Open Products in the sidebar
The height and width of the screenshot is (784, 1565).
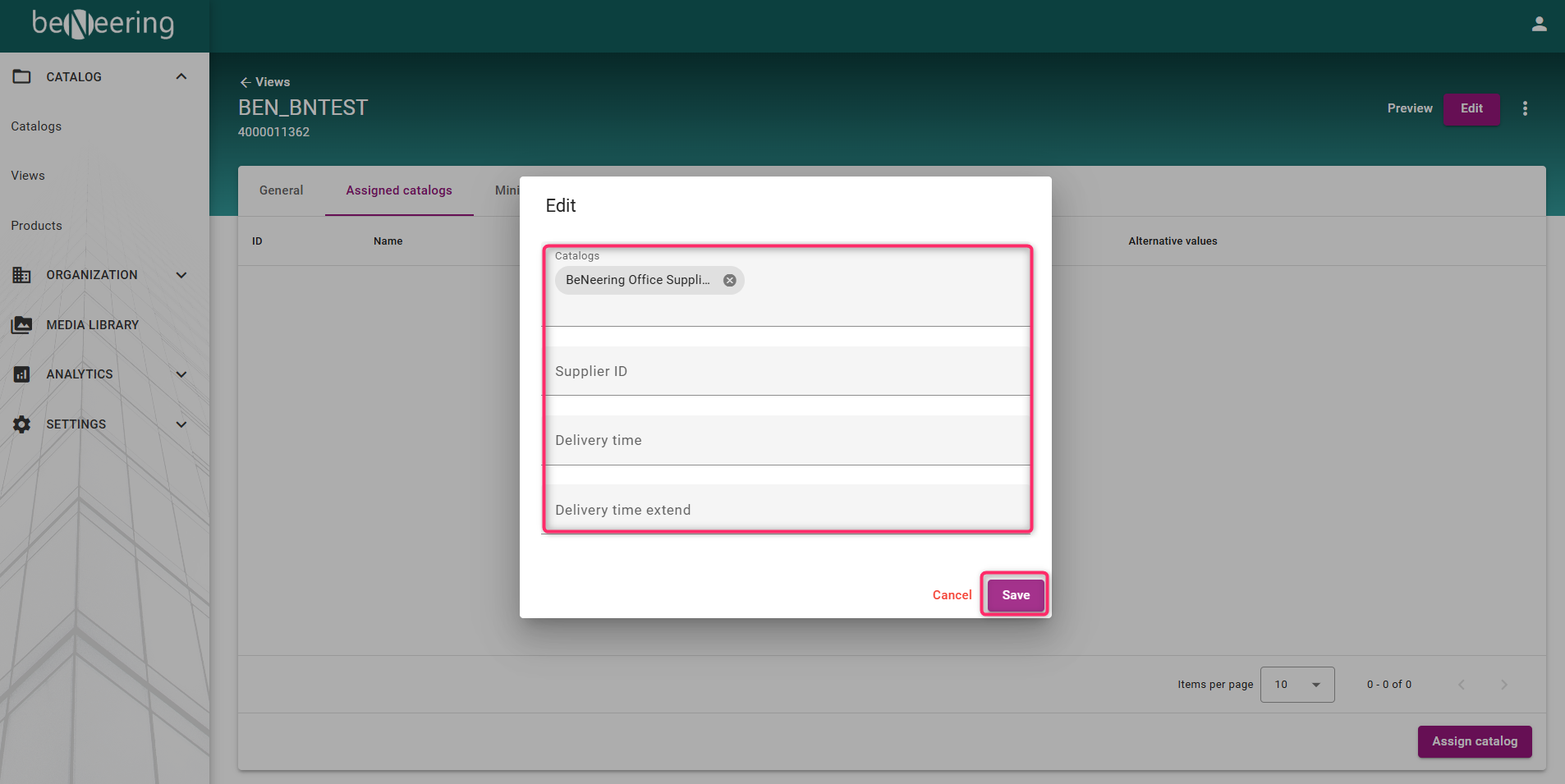(37, 226)
